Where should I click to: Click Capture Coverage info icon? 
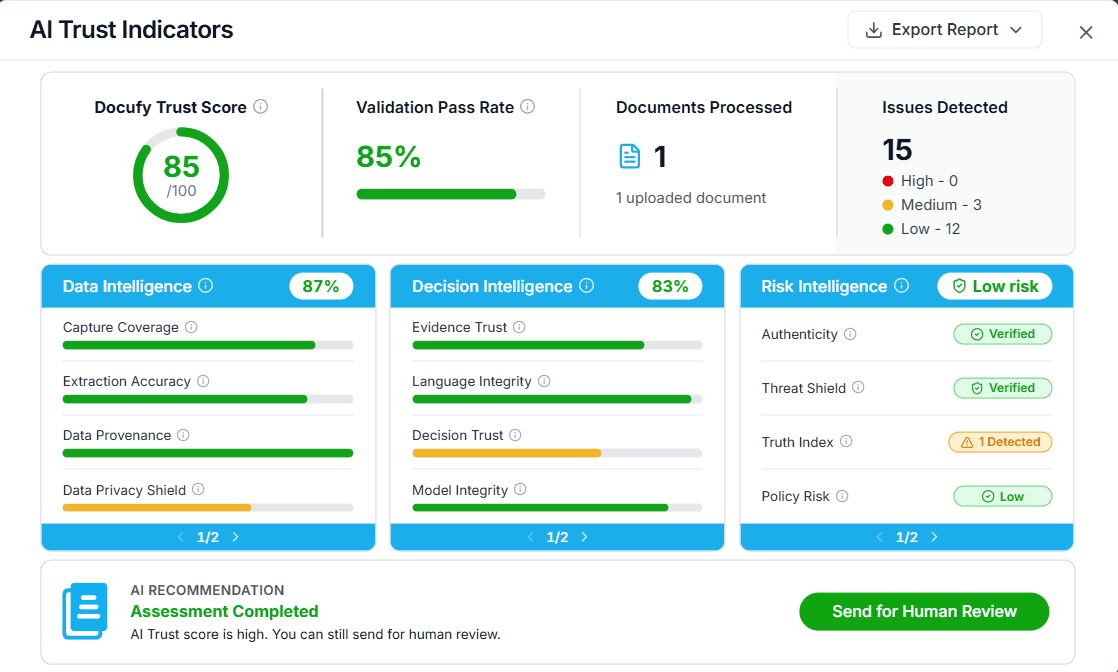click(x=191, y=327)
